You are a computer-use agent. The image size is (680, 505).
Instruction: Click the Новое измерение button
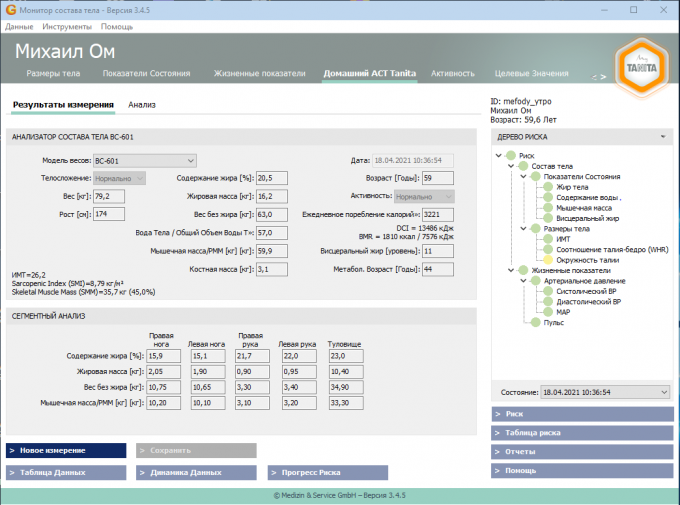[66, 451]
